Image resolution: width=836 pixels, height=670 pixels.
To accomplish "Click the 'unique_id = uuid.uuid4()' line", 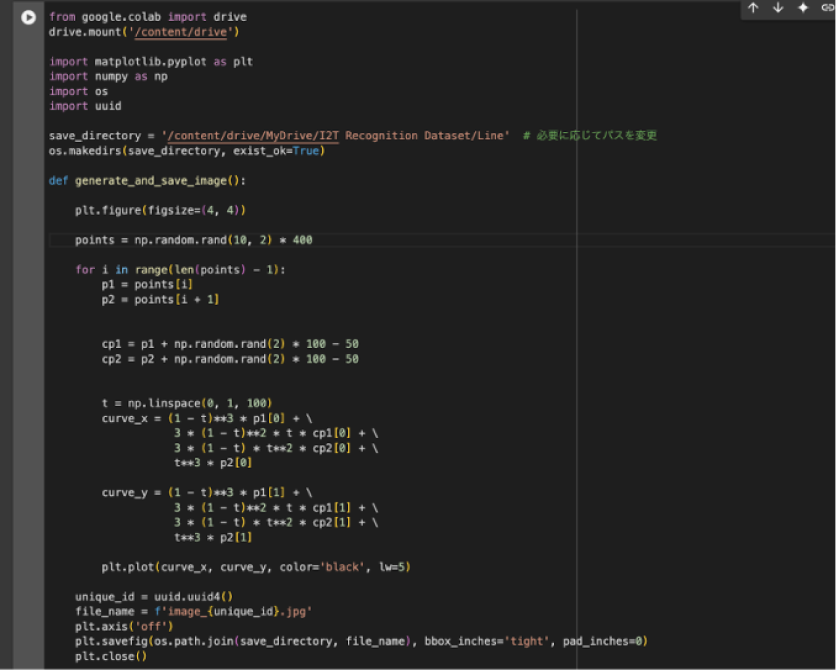I will tap(154, 596).
